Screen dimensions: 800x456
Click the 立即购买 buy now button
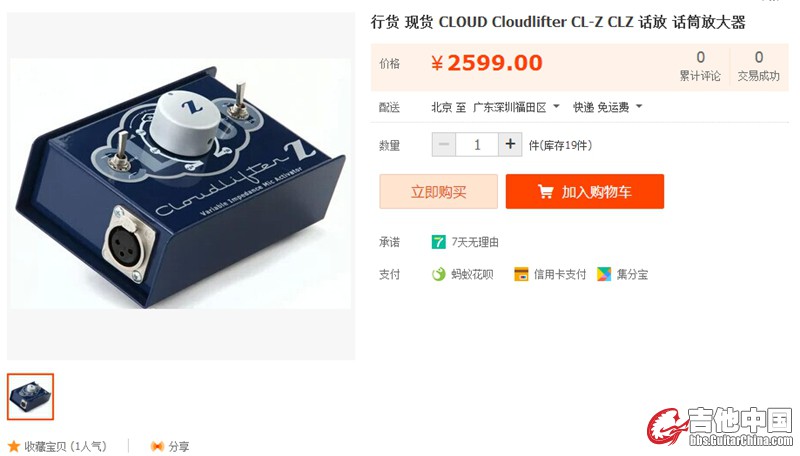click(x=438, y=191)
